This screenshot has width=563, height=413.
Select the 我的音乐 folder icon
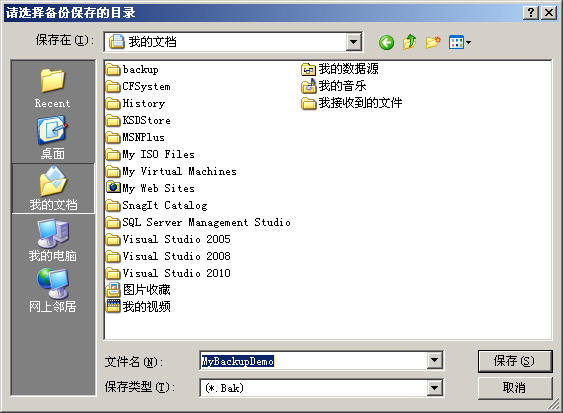coord(308,86)
